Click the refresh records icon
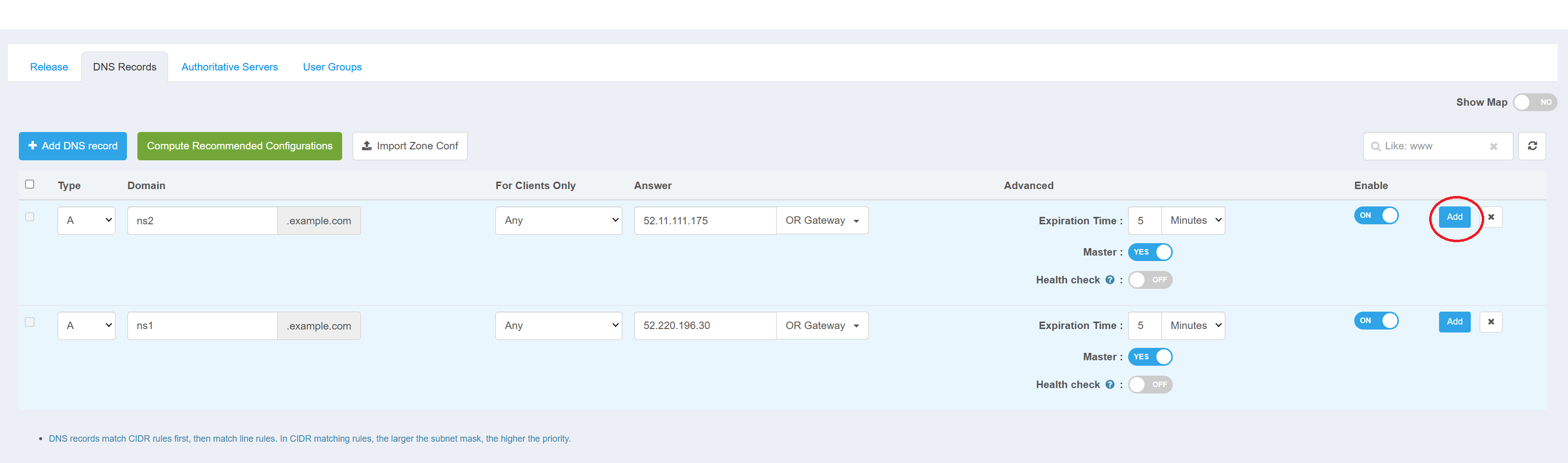The image size is (1568, 463). coord(1531,146)
